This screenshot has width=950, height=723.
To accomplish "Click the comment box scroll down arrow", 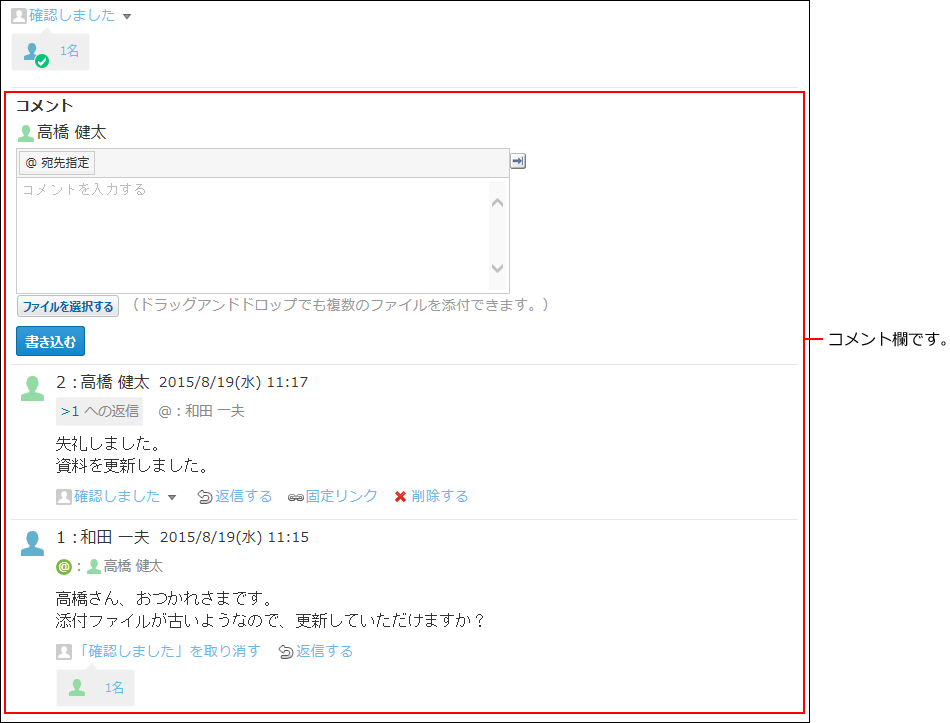I will tap(497, 268).
